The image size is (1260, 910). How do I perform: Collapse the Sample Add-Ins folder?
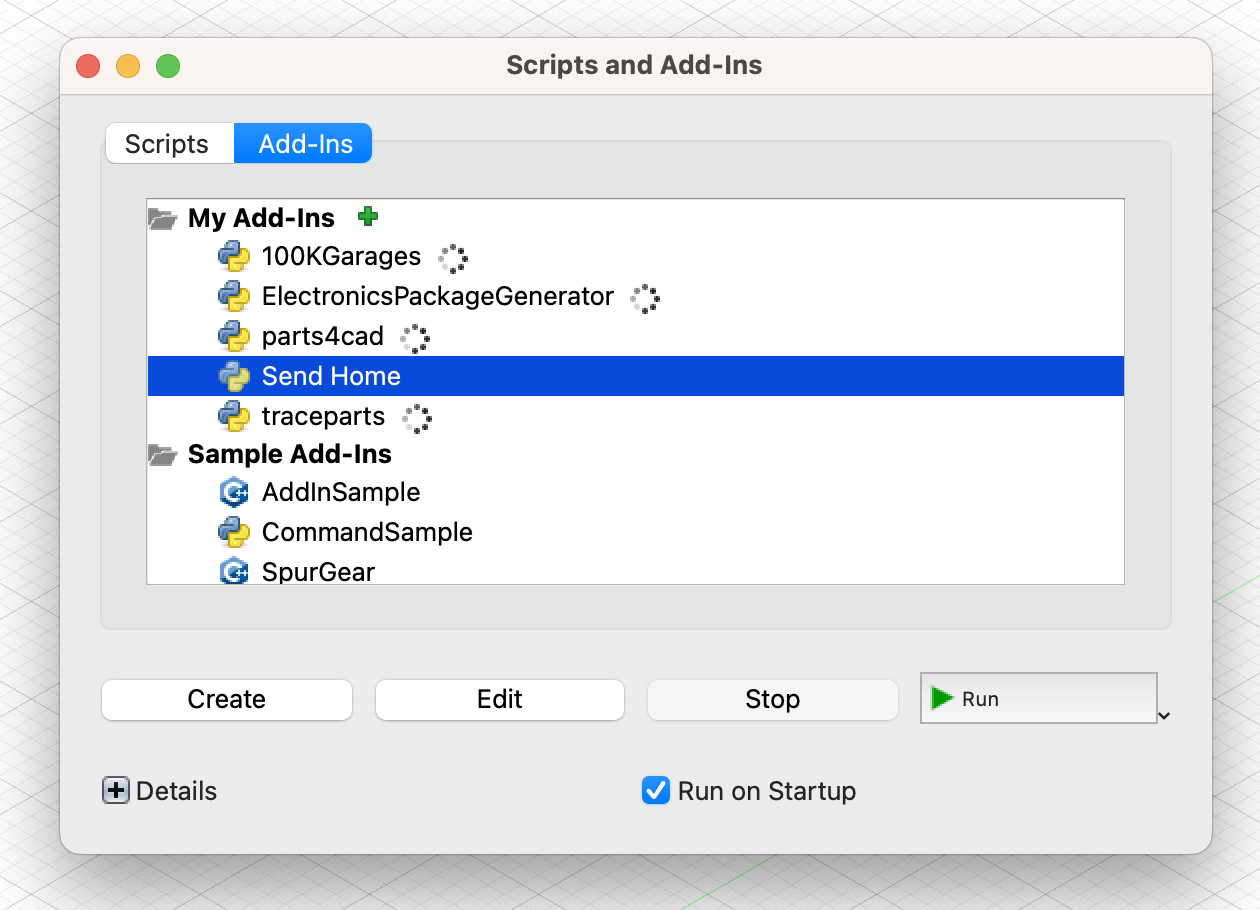(x=162, y=455)
